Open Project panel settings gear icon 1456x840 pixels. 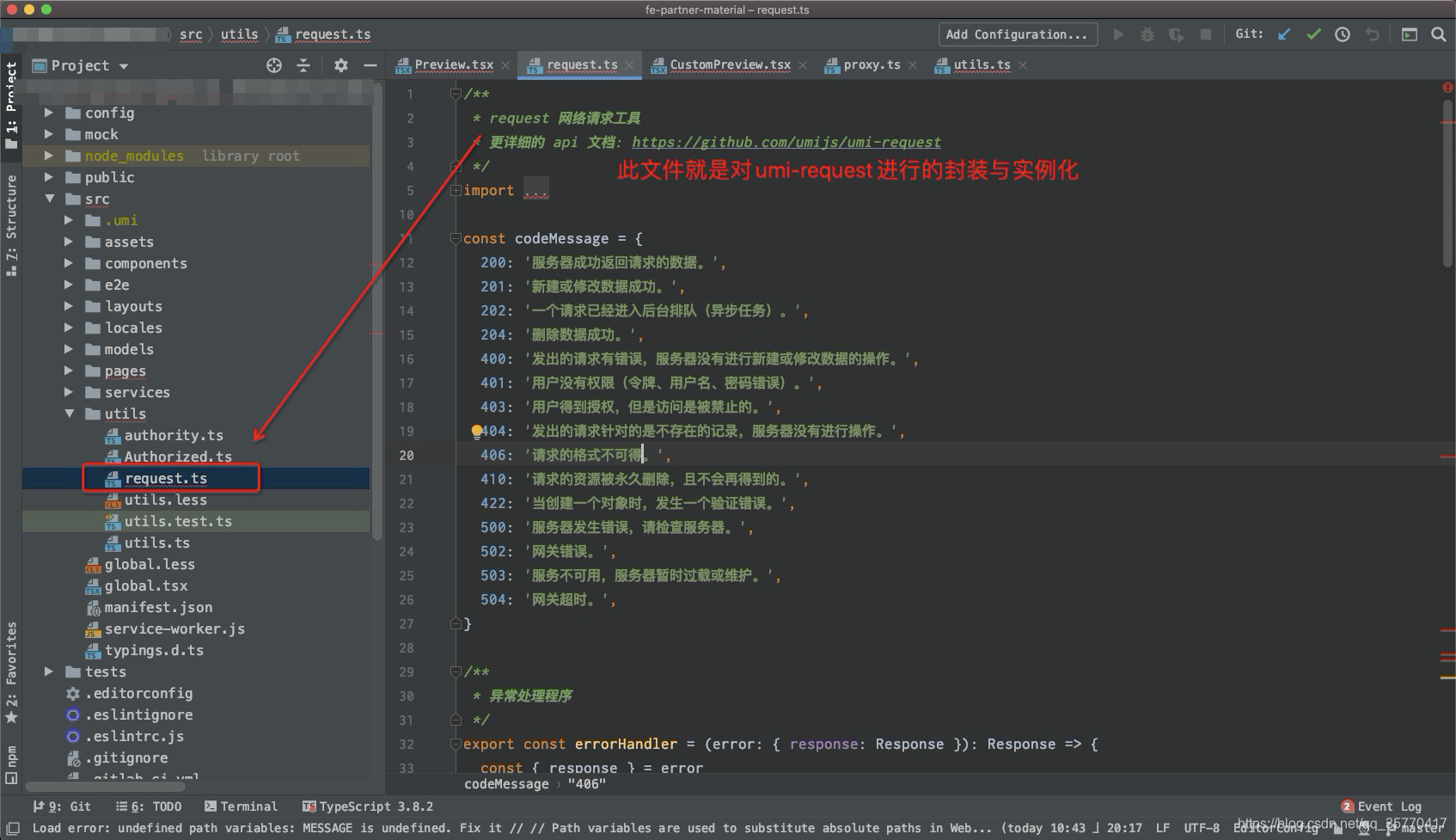(340, 64)
